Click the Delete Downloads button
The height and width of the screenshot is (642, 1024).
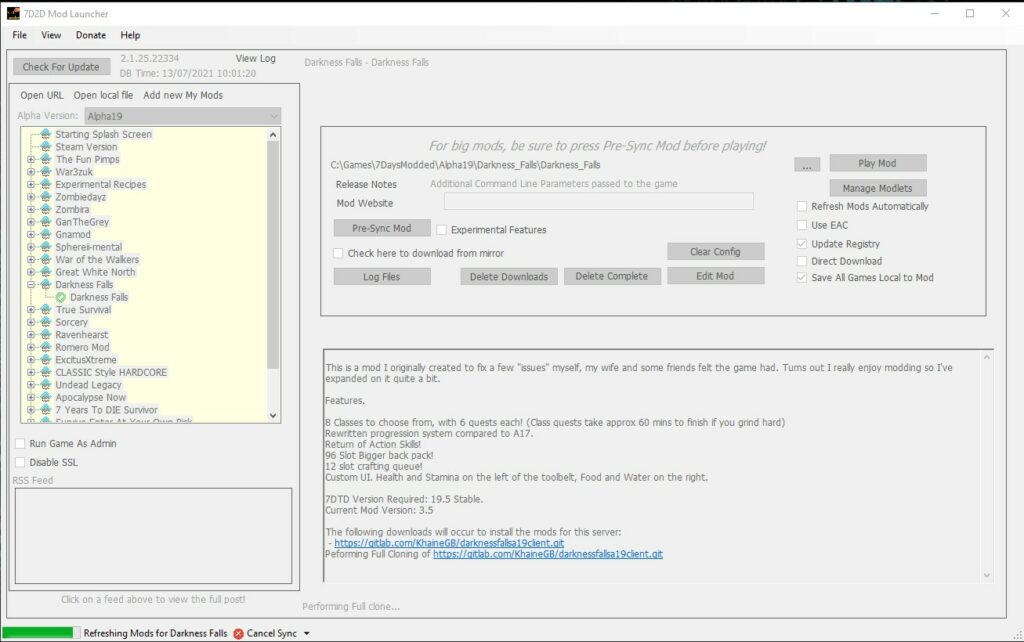[x=509, y=277]
